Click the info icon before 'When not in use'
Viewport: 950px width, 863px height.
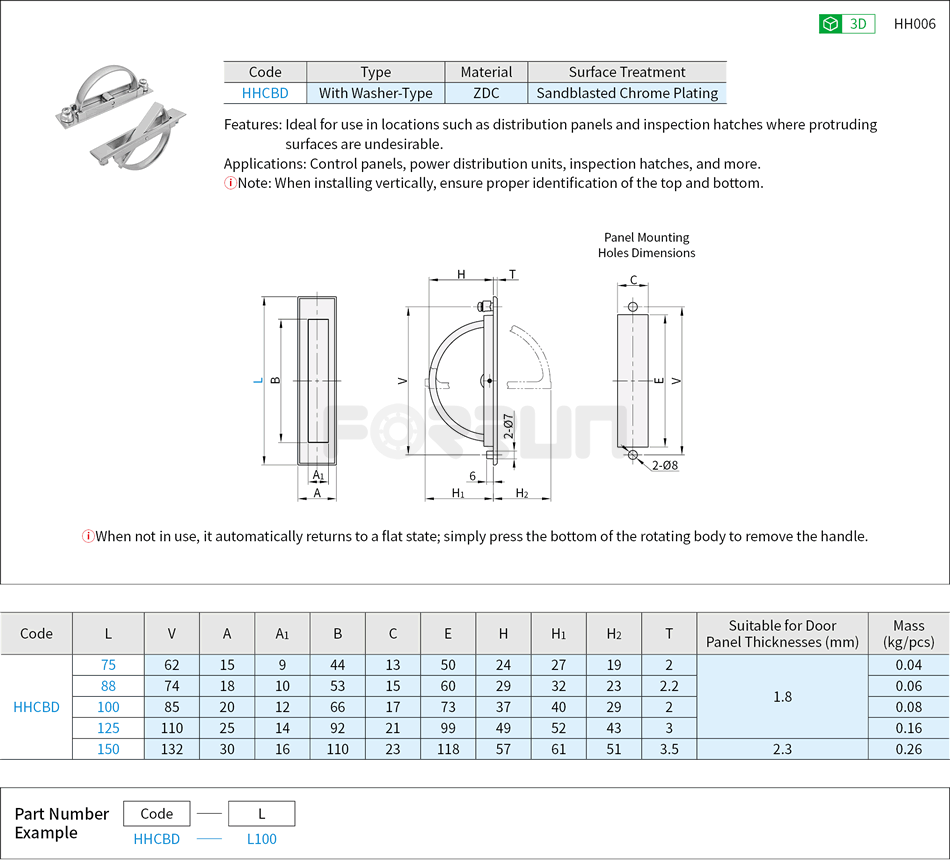coord(89,536)
